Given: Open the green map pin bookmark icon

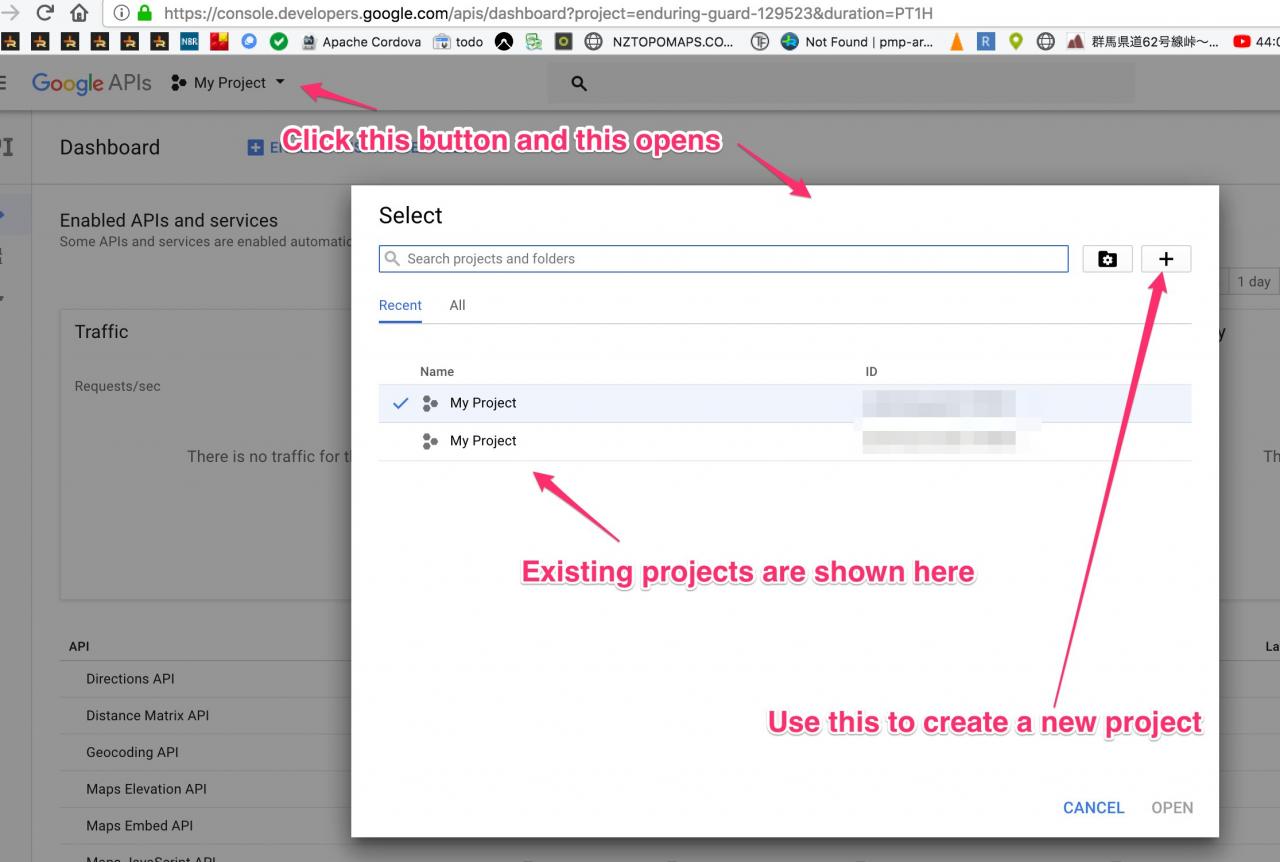Looking at the screenshot, I should [x=1016, y=42].
